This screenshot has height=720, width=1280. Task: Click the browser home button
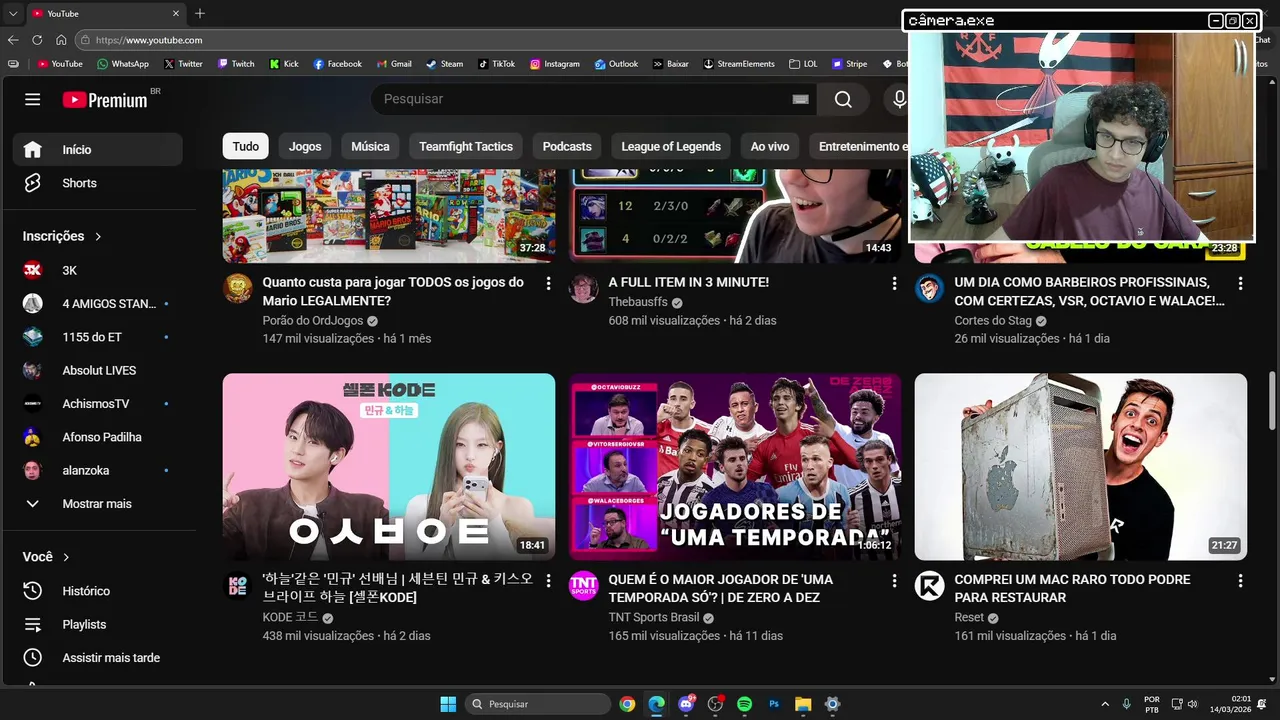(x=61, y=40)
